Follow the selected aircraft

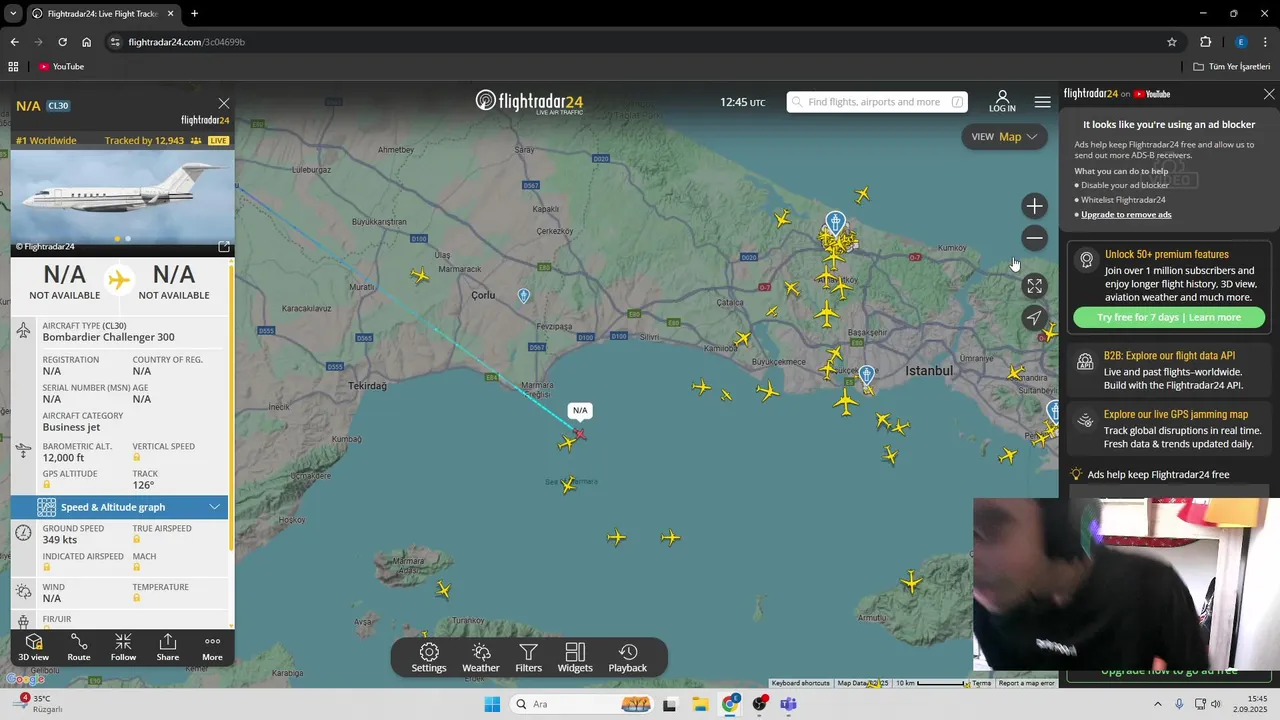123,647
